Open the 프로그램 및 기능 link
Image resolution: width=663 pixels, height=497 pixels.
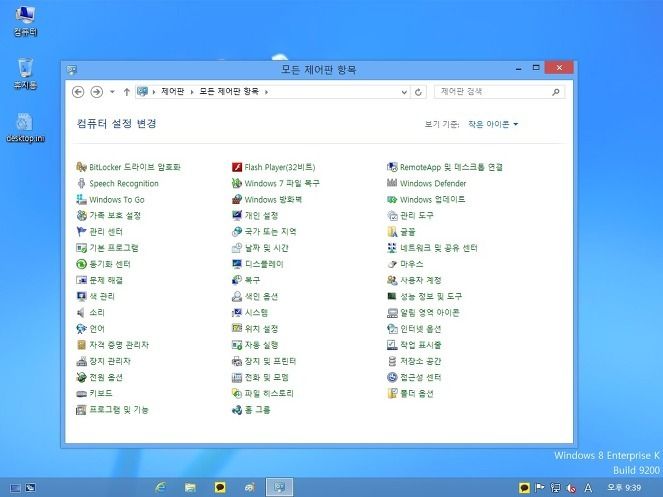[x=119, y=409]
